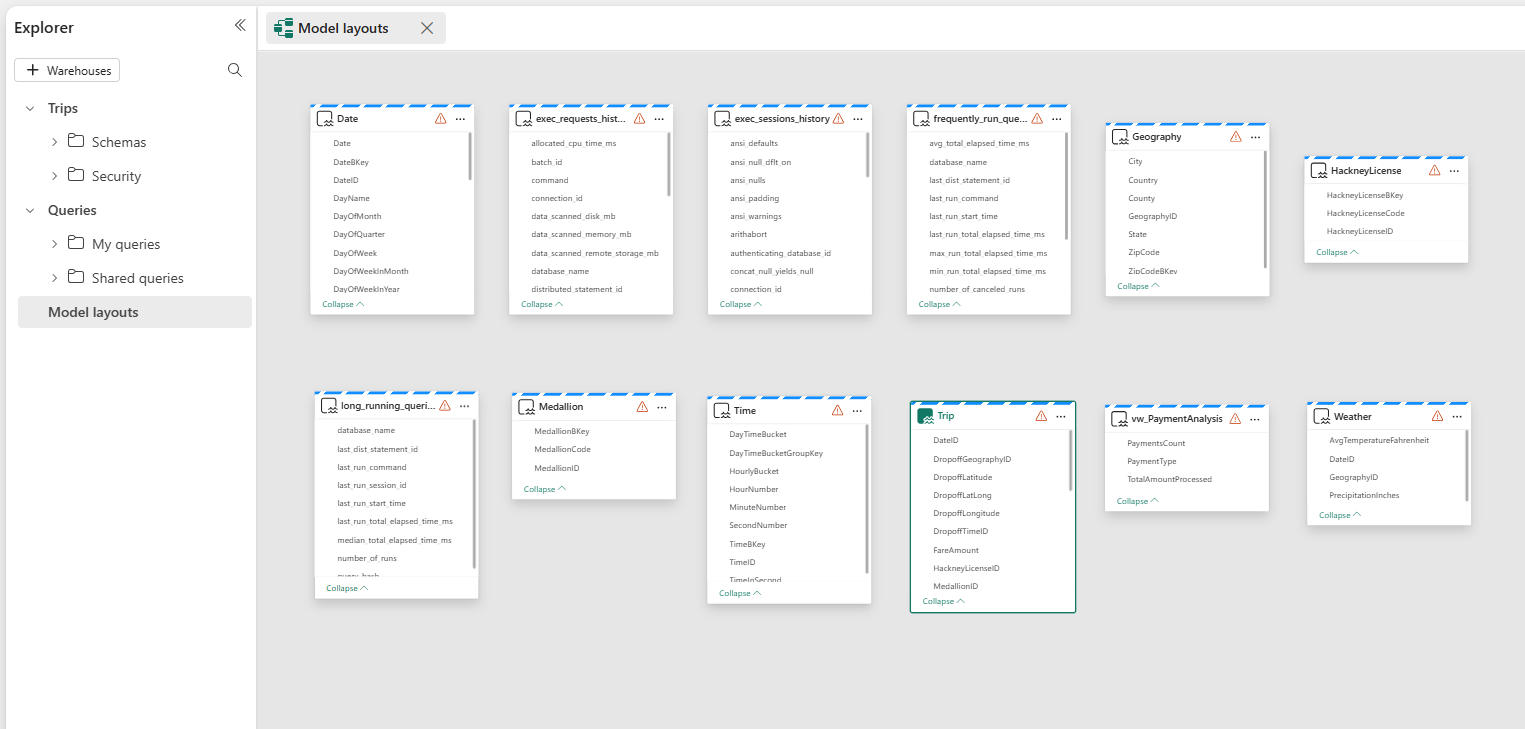This screenshot has width=1525, height=729.
Task: Click the Date table field scrollbar
Action: click(469, 157)
